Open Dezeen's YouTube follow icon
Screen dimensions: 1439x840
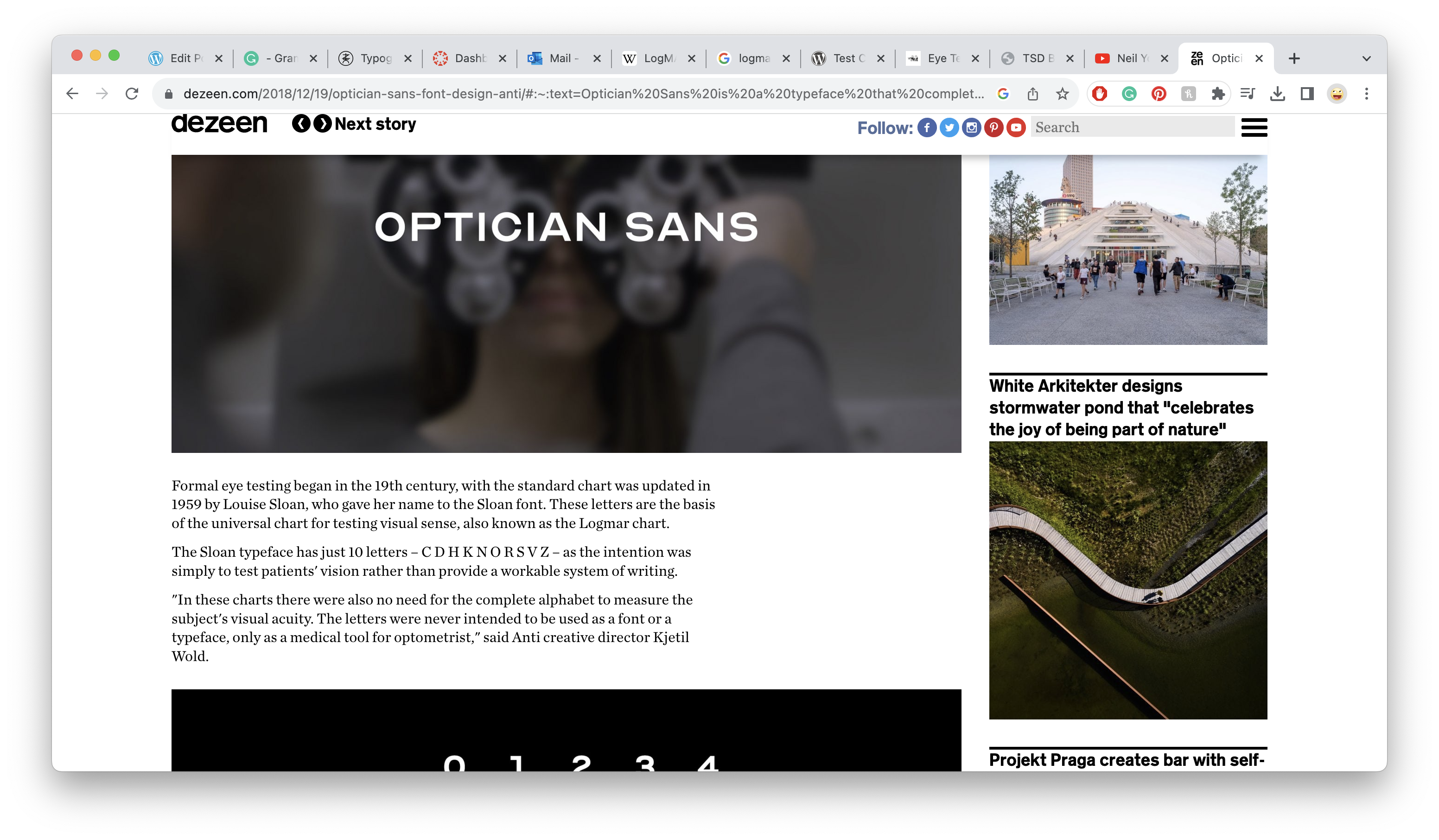1016,127
